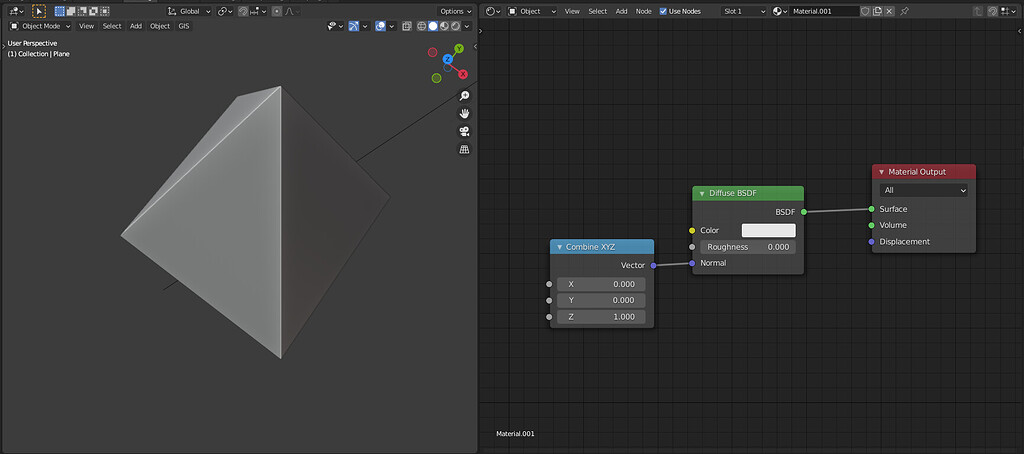Open object type visibility popover

(336, 26)
